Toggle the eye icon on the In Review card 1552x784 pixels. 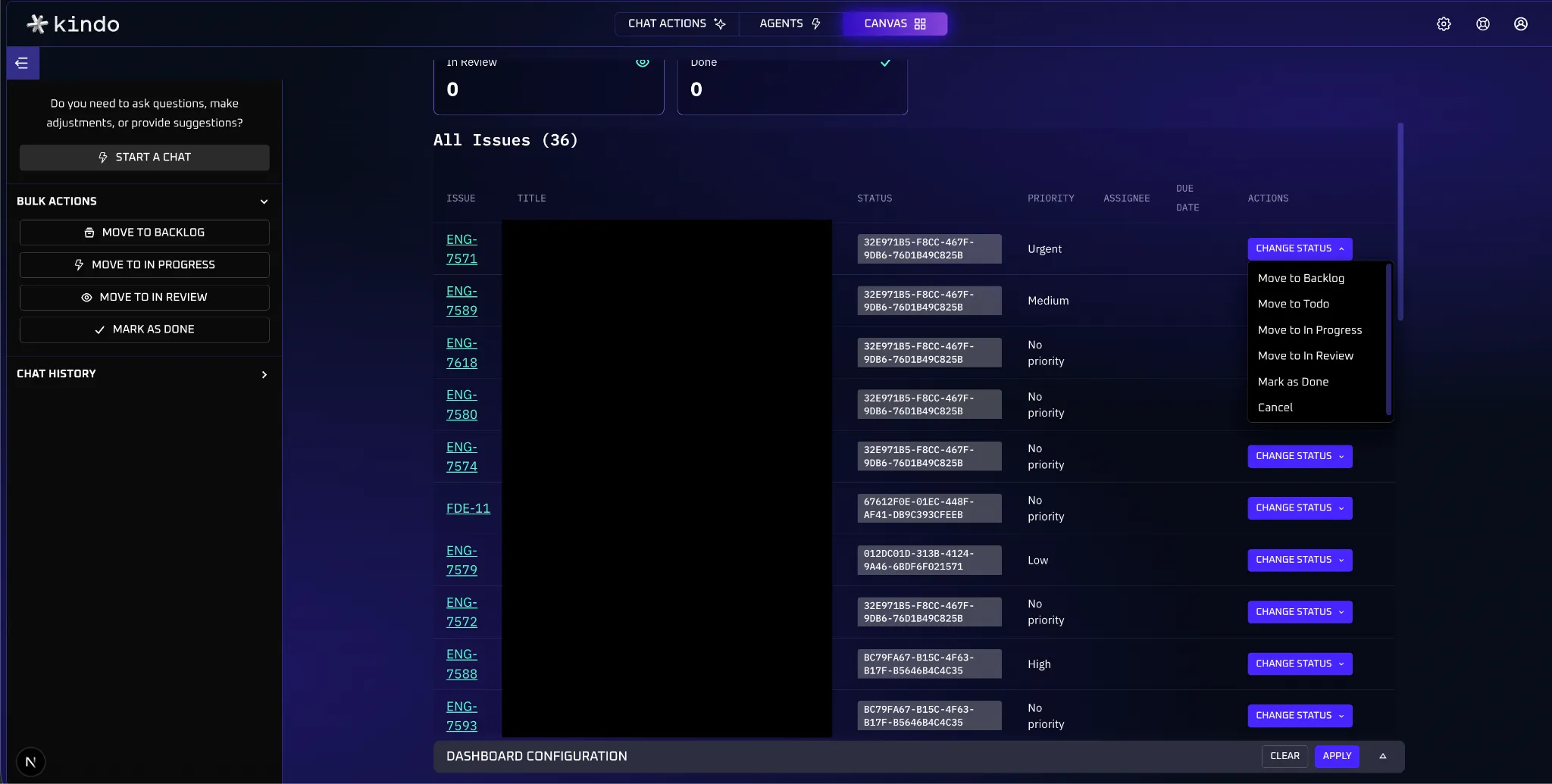641,63
